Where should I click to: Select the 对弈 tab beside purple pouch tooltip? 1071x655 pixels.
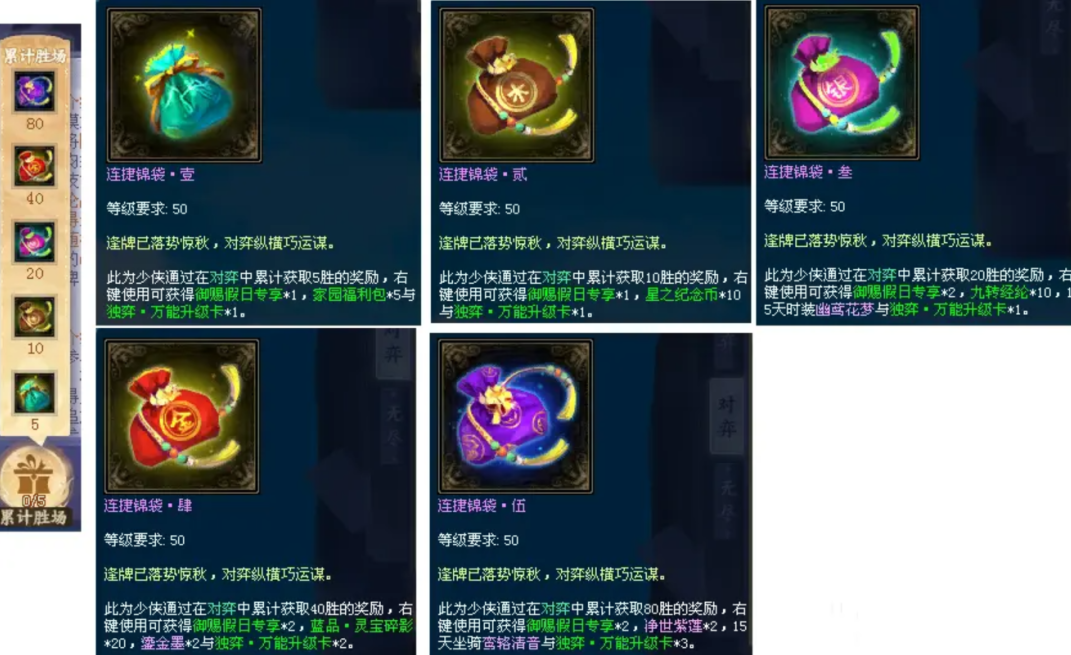pyautogui.click(x=726, y=417)
